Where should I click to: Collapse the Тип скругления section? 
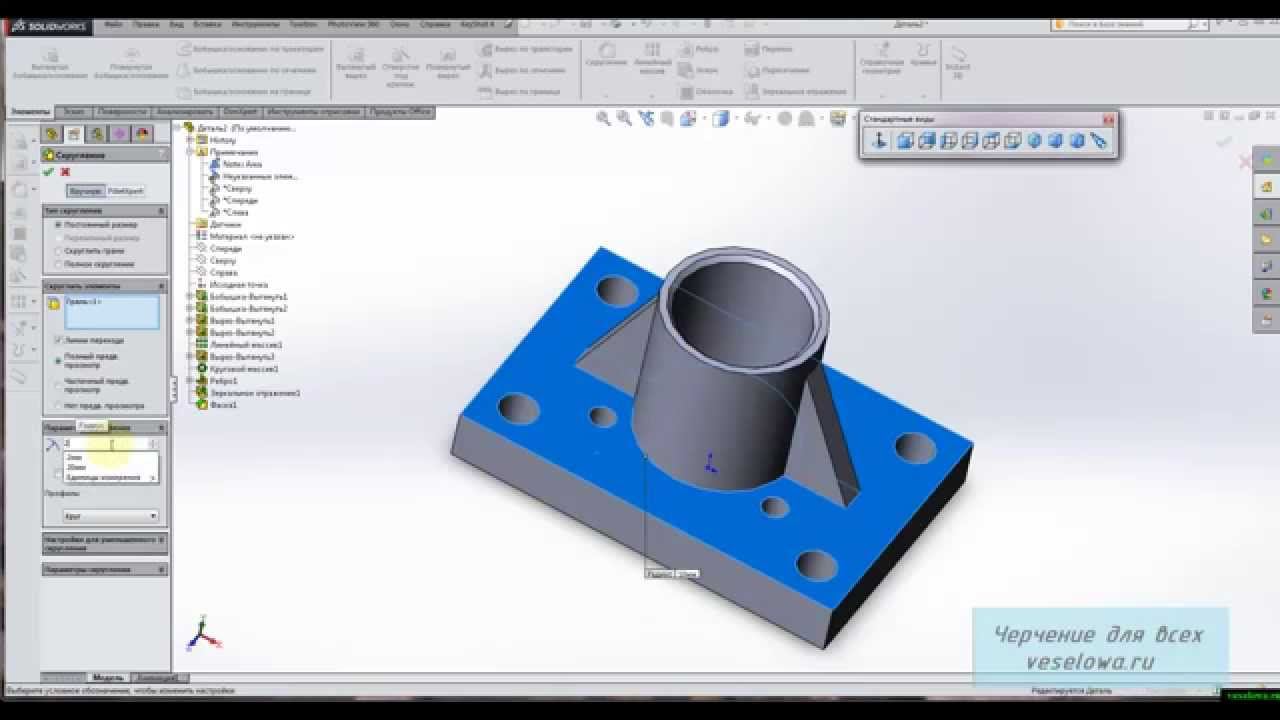(x=161, y=211)
